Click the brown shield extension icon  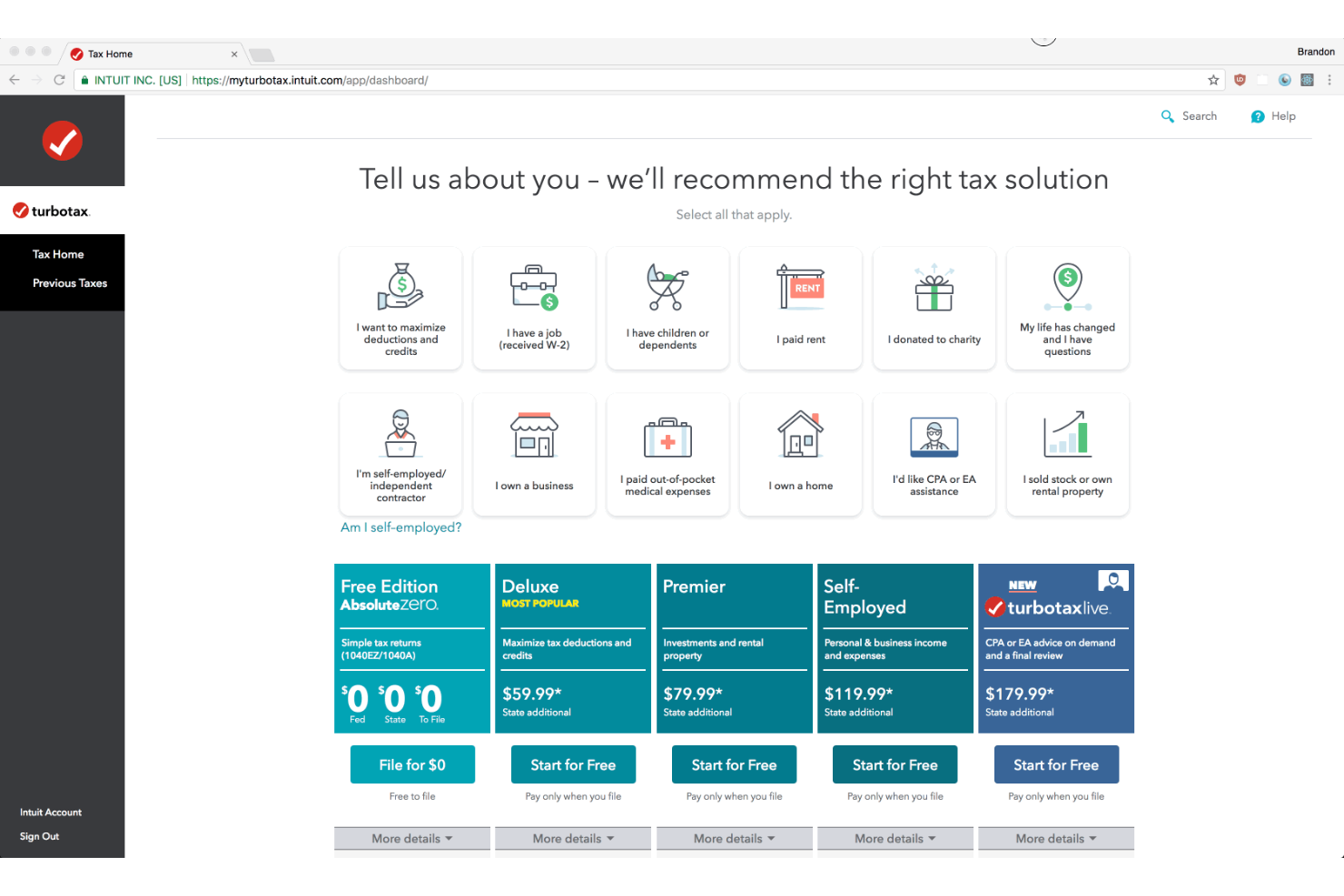[1240, 80]
